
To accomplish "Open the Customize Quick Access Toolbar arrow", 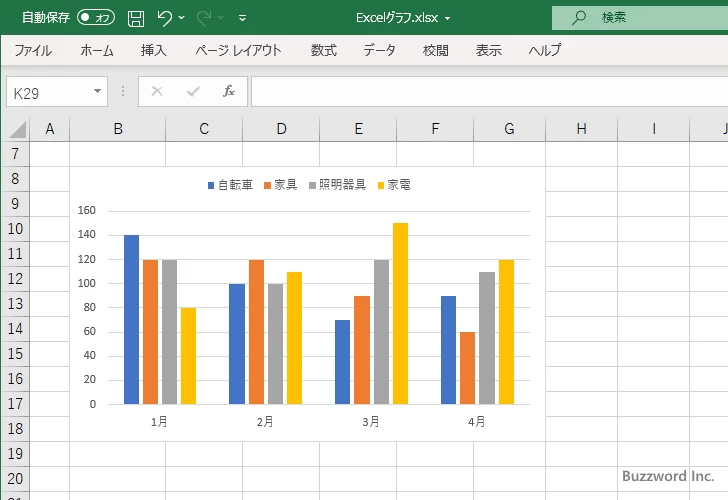I will point(242,18).
